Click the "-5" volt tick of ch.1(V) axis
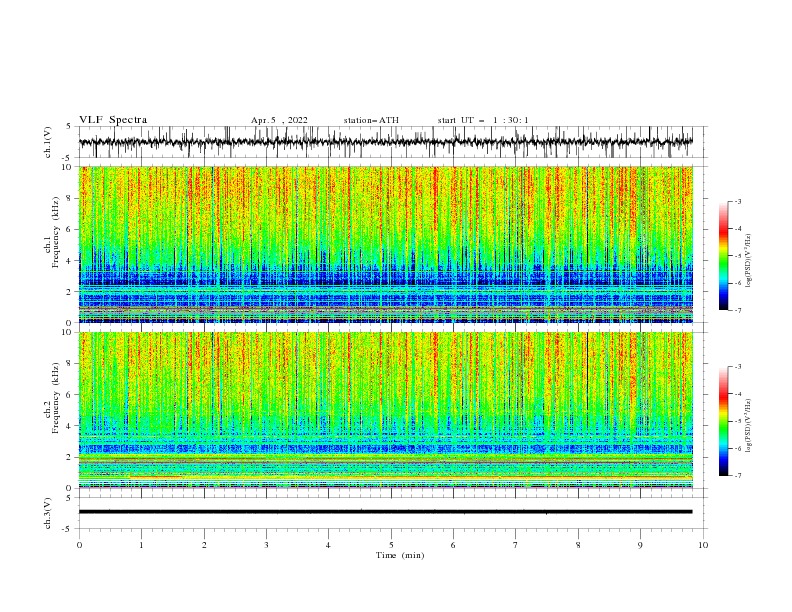Viewport: 792px width, 612px height. [68, 158]
